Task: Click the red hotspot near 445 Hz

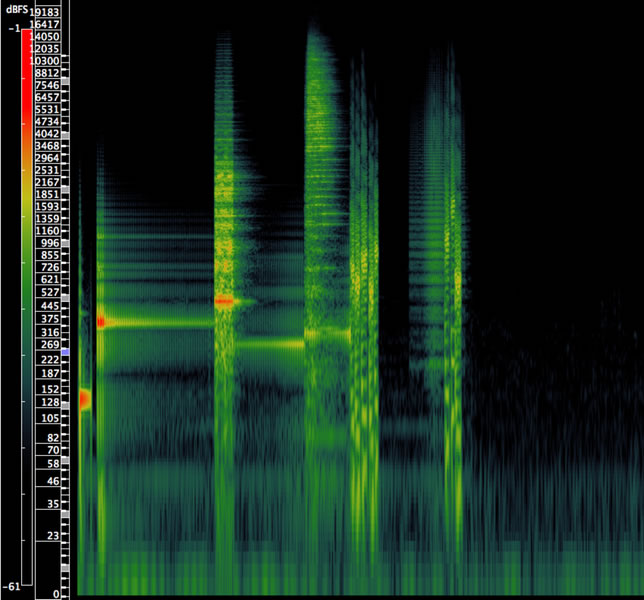Action: click(224, 300)
